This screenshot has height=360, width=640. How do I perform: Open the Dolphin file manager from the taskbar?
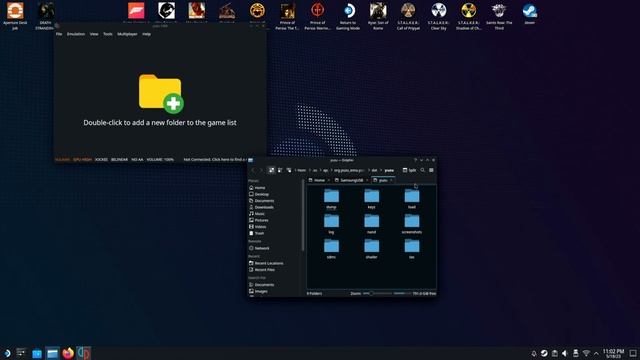(x=52, y=353)
